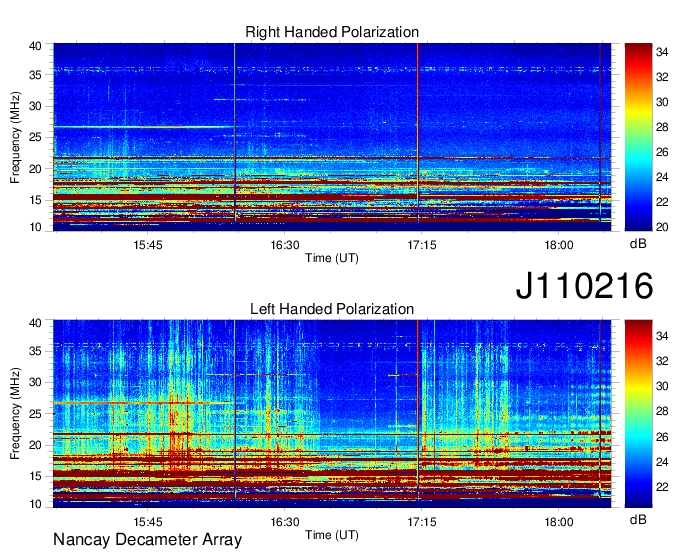Viewport: 680px width, 552px height.
Task: Click the 20 MHz tick label of right-handed plot
Action: point(35,169)
